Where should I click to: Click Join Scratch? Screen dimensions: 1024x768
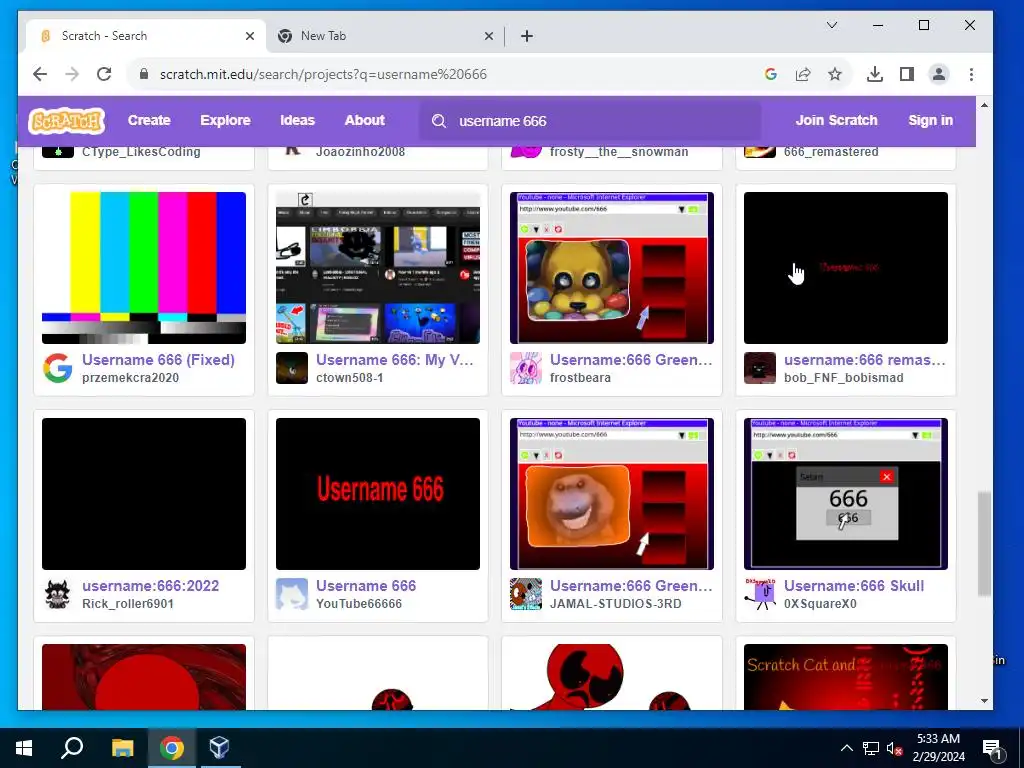tap(836, 120)
